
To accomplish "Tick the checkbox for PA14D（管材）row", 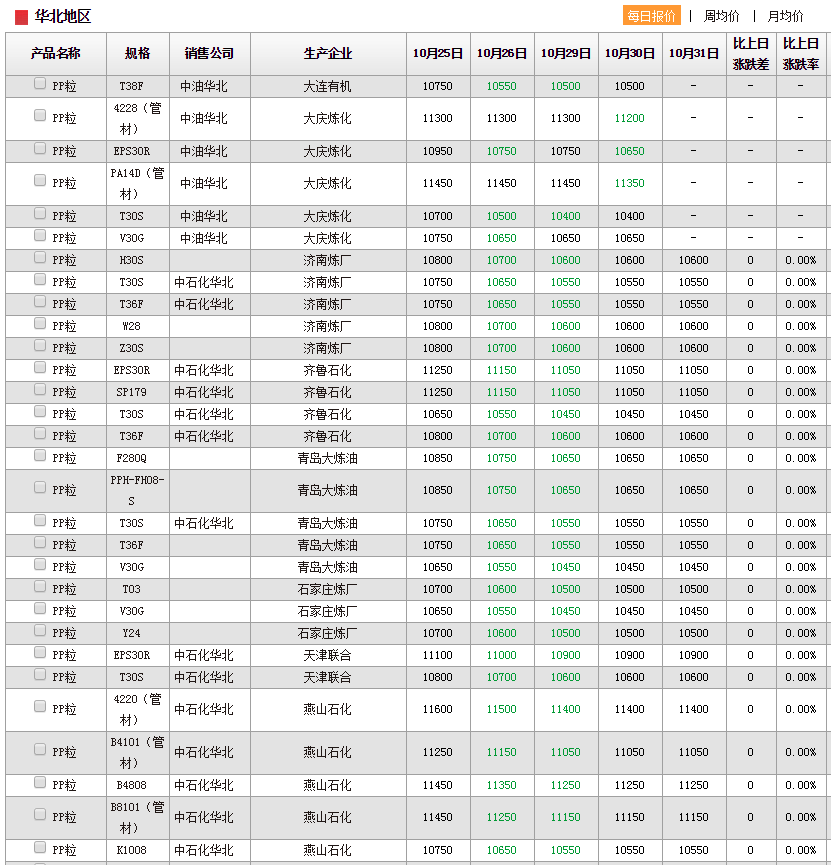I will 40,180.
